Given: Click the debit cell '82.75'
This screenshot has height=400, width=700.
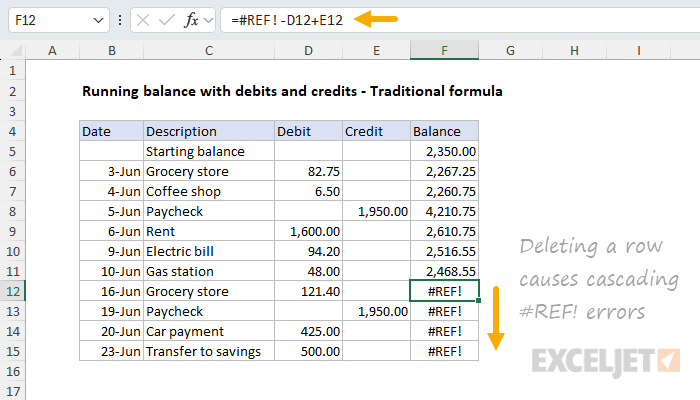Looking at the screenshot, I should [308, 171].
